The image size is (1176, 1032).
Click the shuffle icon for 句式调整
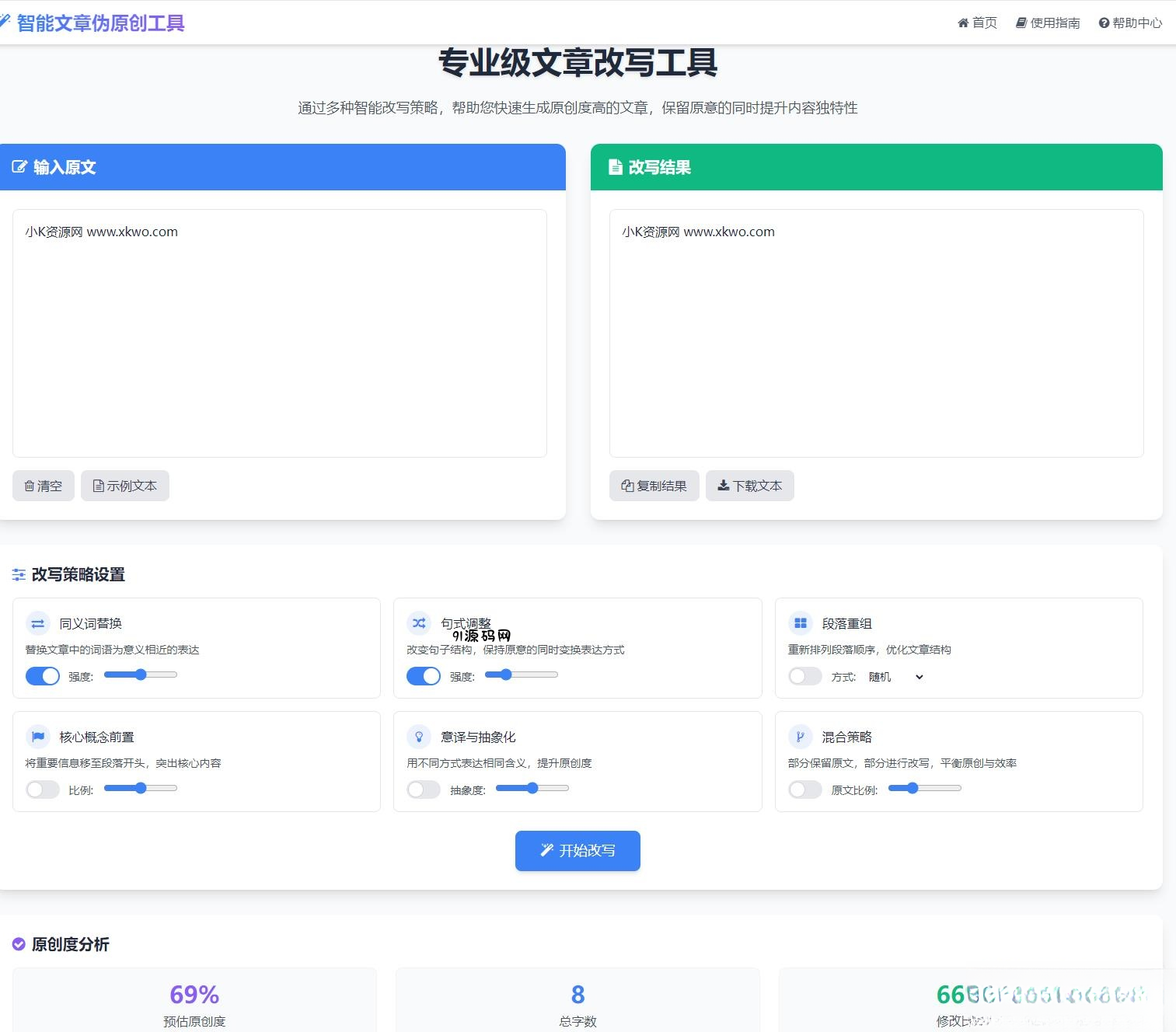419,623
